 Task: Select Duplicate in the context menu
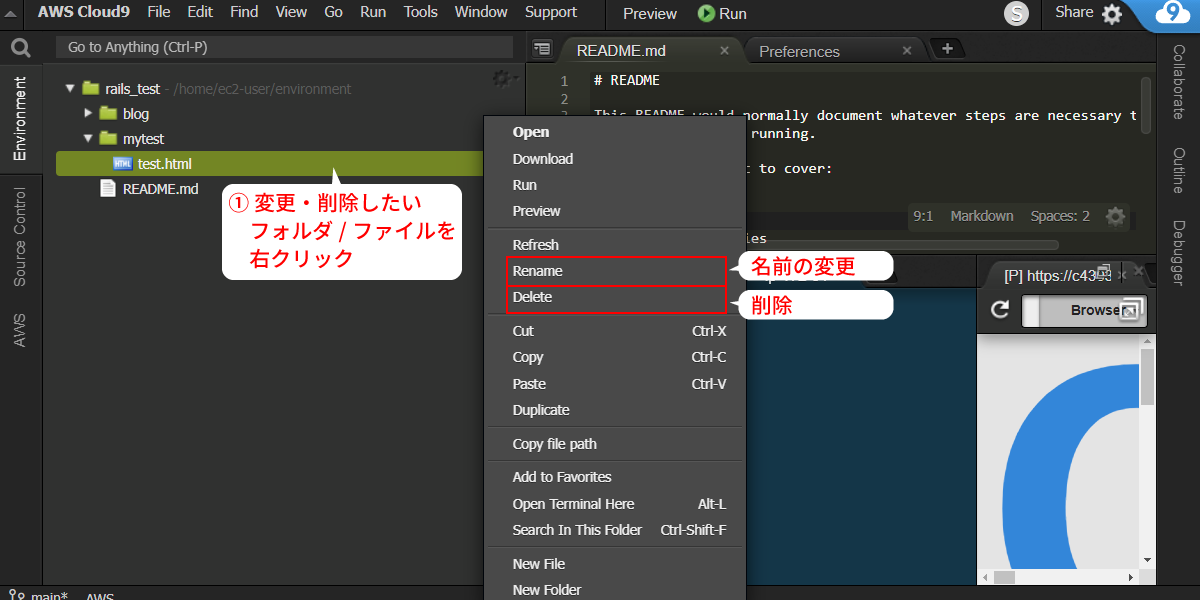tap(615, 410)
